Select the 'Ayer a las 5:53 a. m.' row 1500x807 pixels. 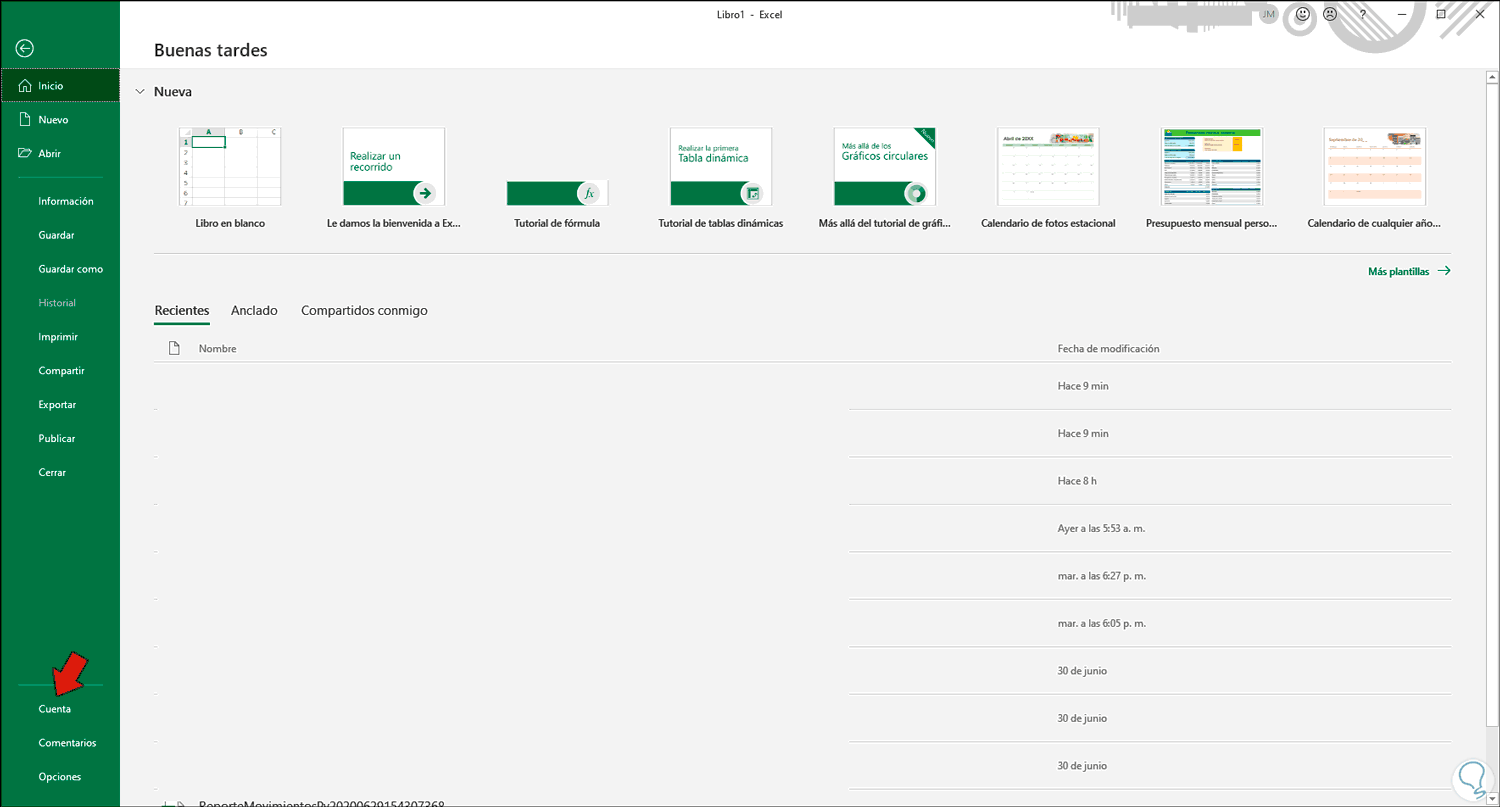click(x=802, y=528)
